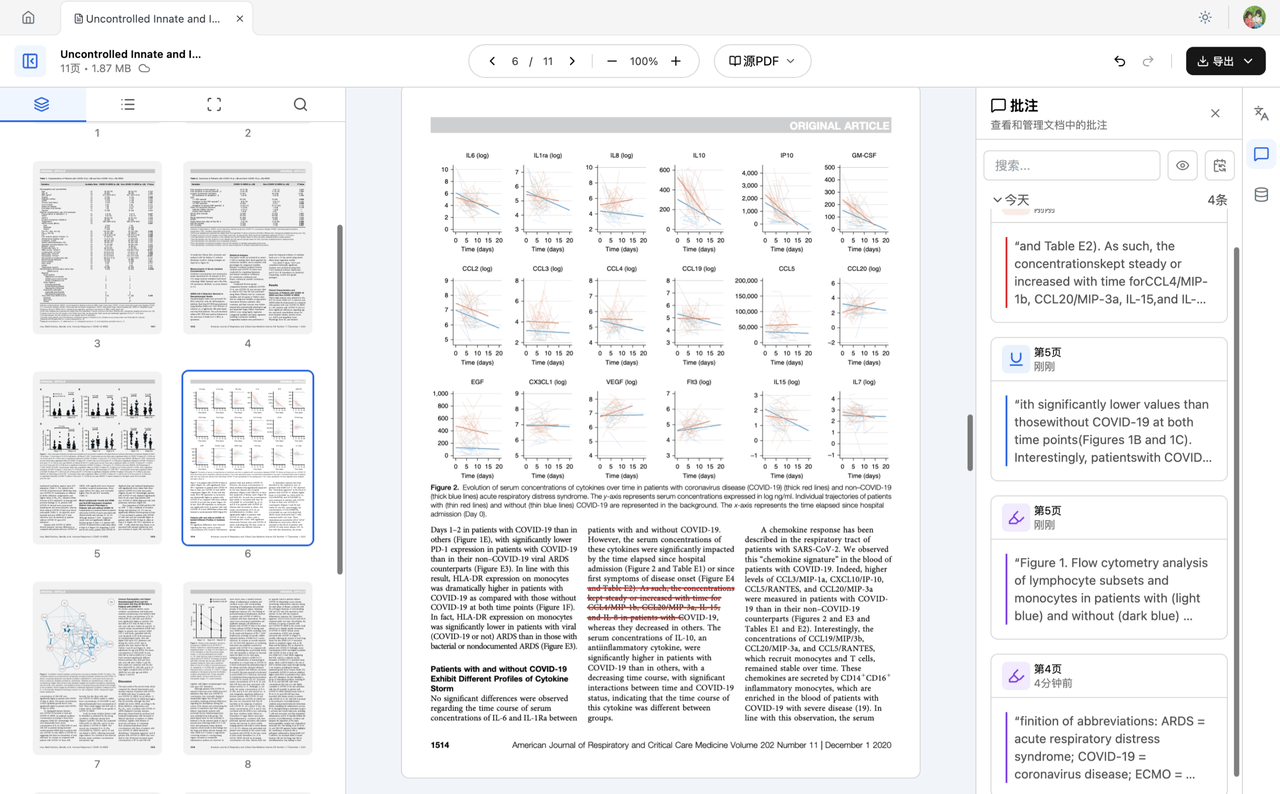Zoom in with the plus button
The height and width of the screenshot is (794, 1280).
point(676,61)
